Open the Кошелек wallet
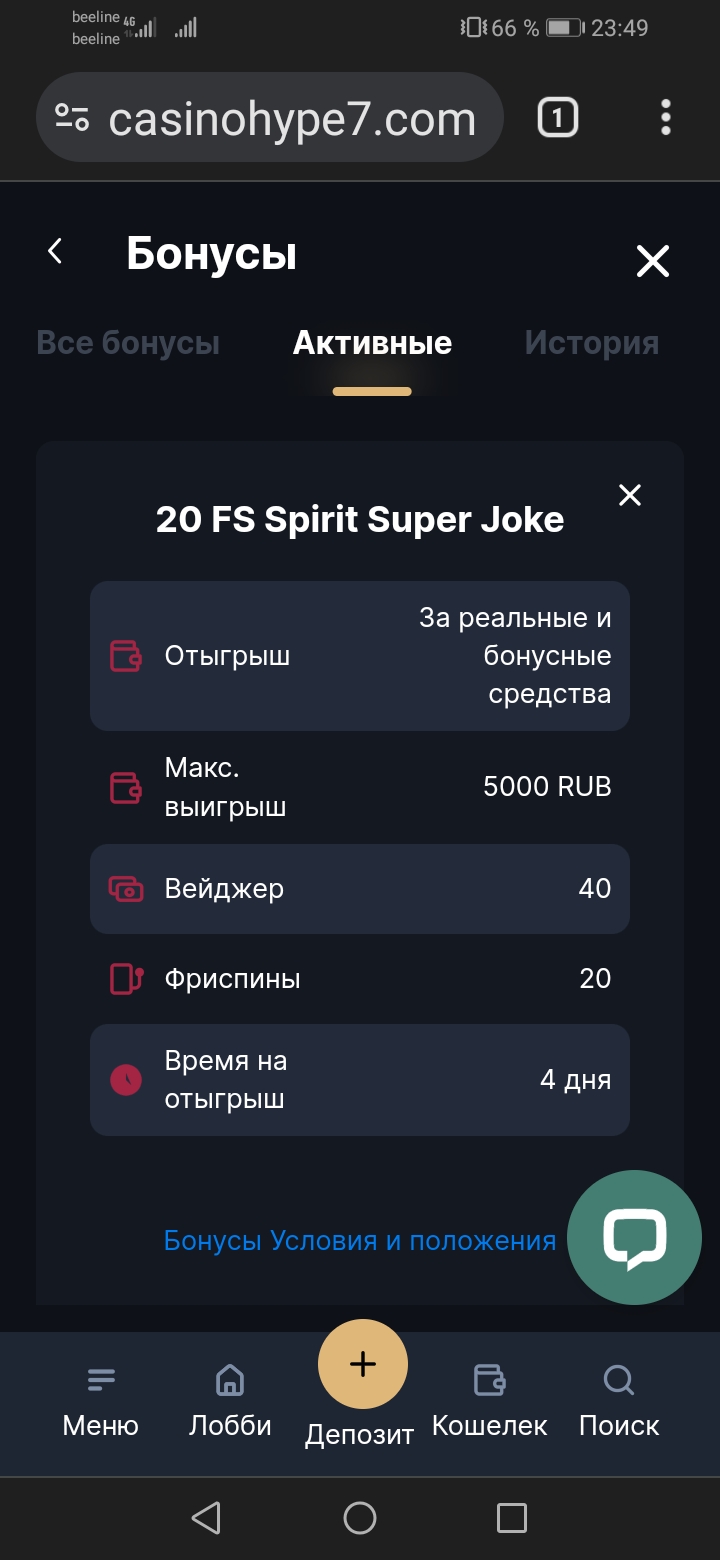Screen dimensions: 720x1560 click(489, 1402)
